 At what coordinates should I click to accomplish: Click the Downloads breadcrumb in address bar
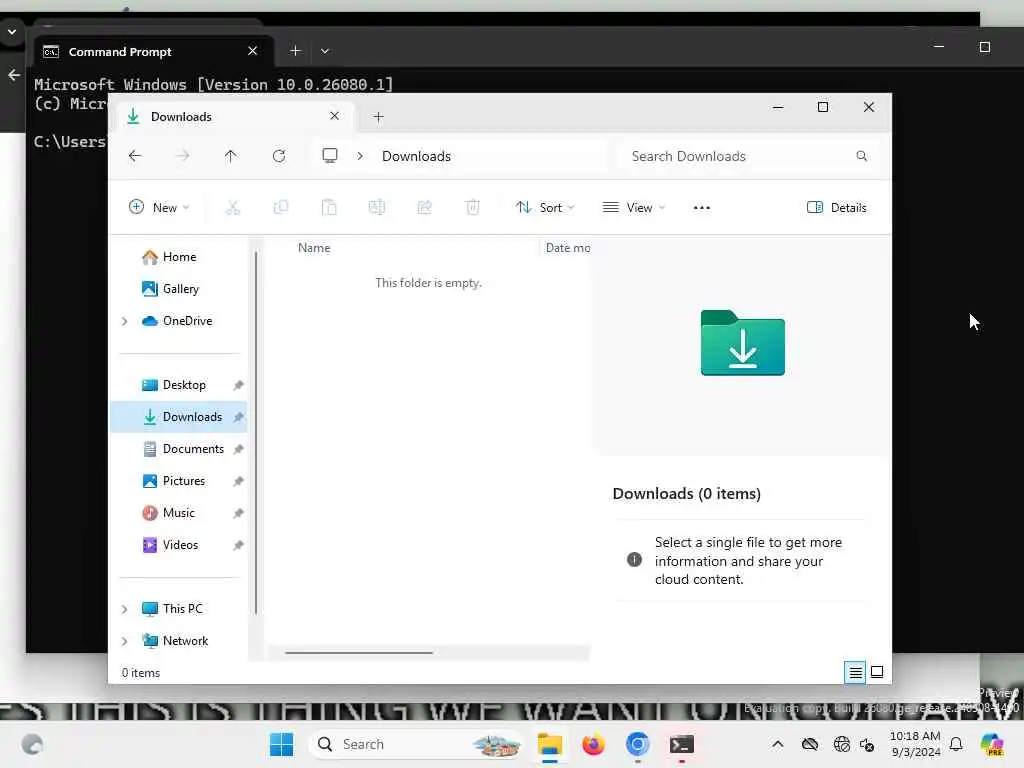(416, 157)
